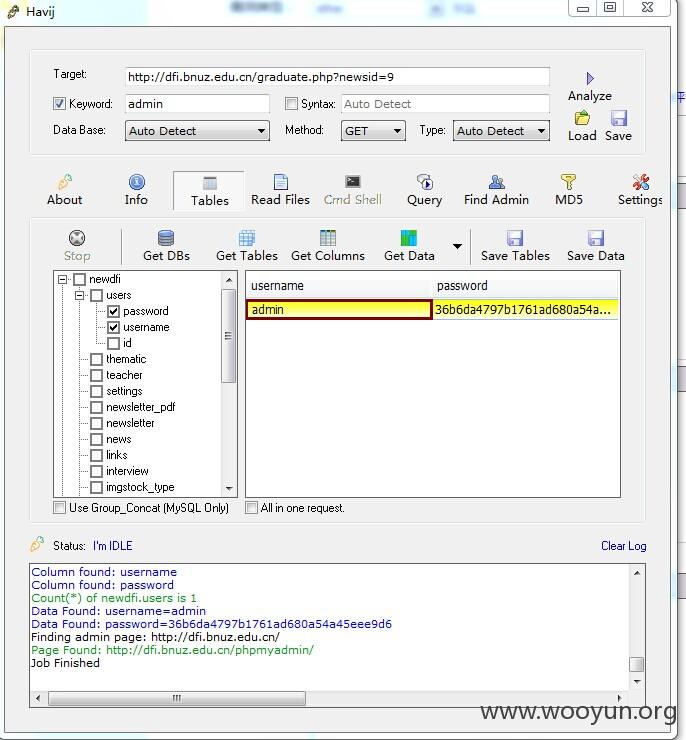Open the Info tab icon

137,182
